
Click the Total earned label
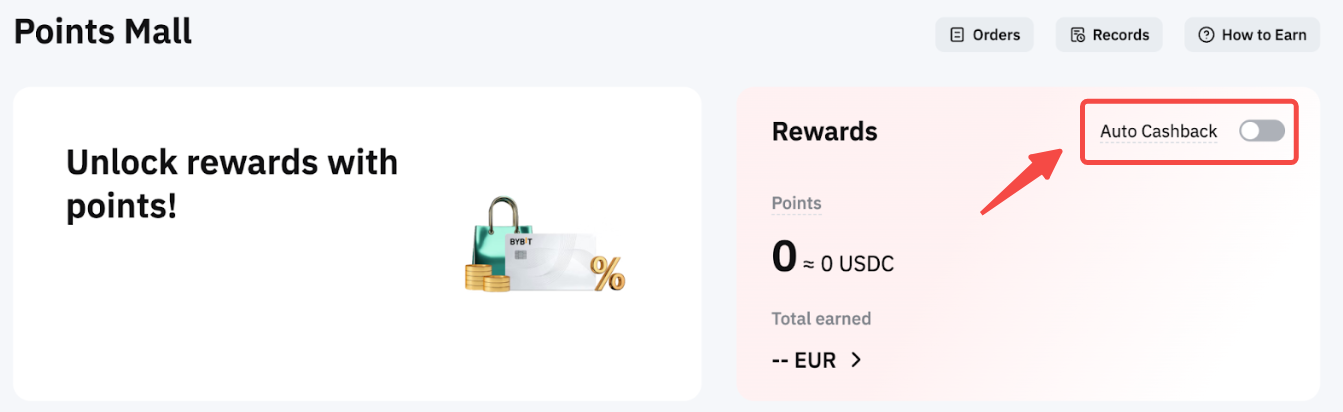point(821,319)
